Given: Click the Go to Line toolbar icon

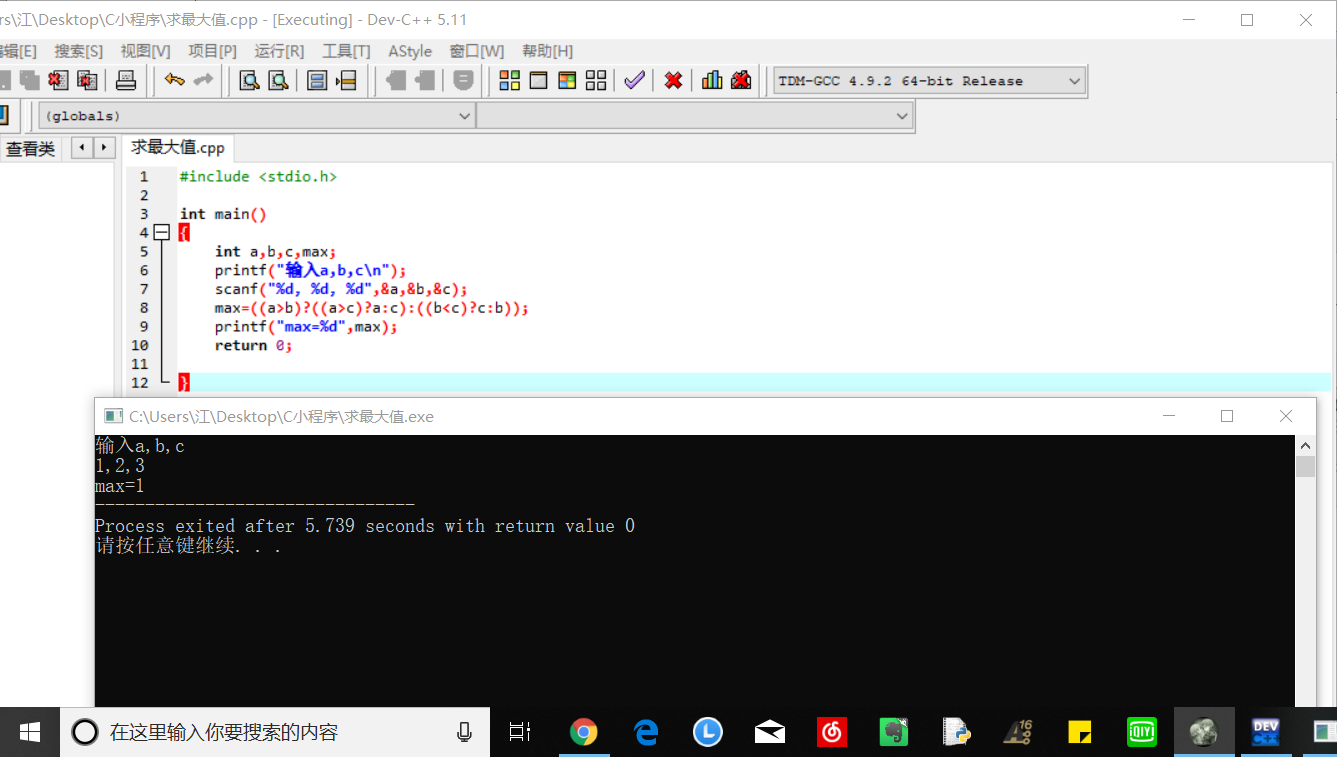Looking at the screenshot, I should coord(346,81).
